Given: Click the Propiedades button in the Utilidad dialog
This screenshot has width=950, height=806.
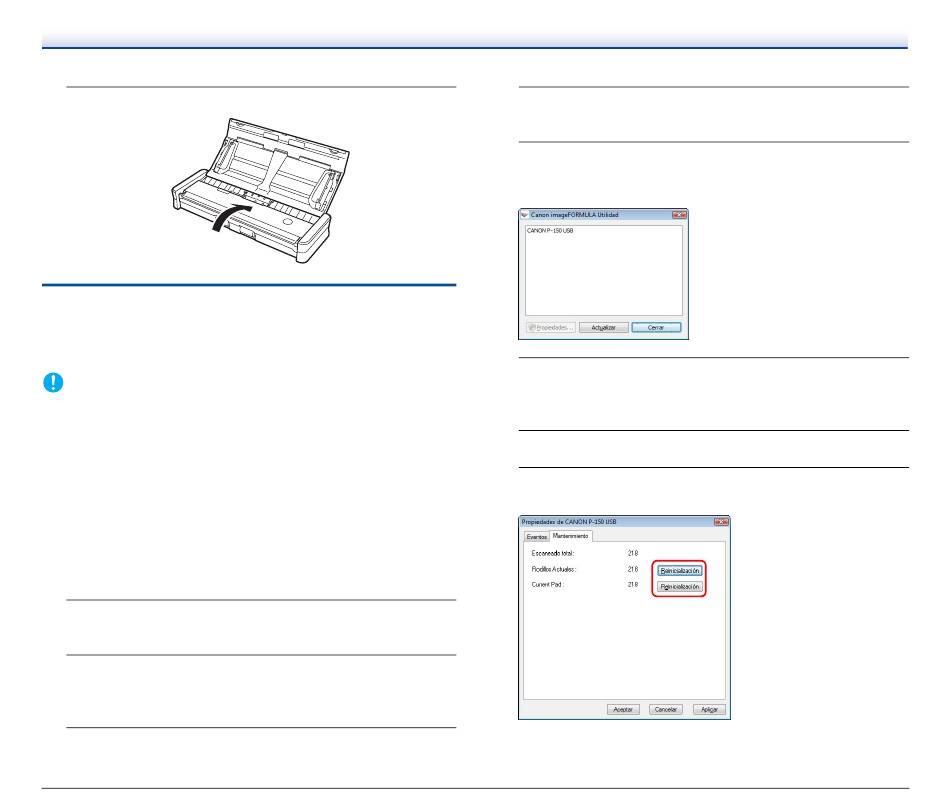Looking at the screenshot, I should pyautogui.click(x=551, y=327).
